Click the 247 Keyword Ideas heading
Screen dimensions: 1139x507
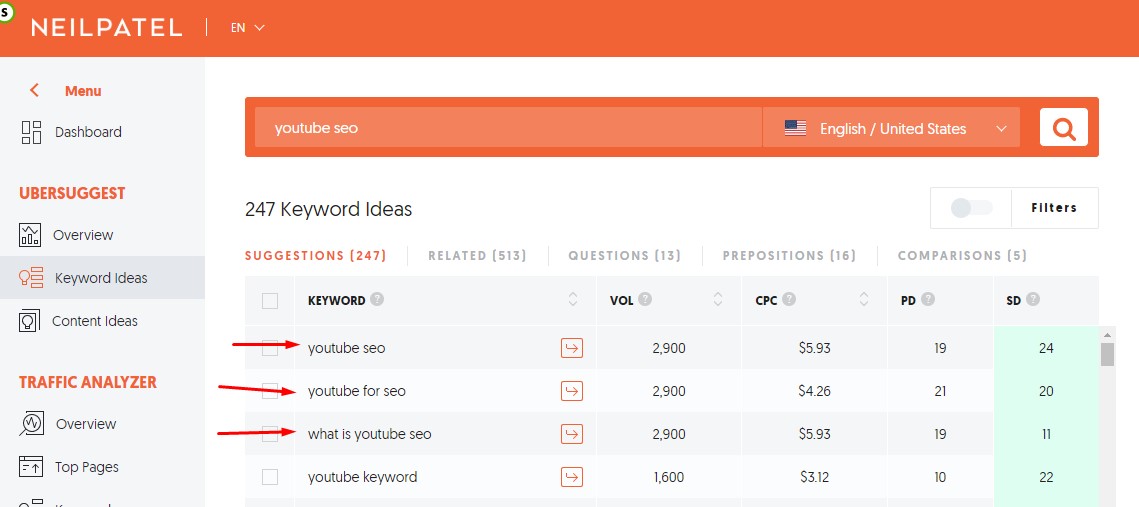point(328,210)
